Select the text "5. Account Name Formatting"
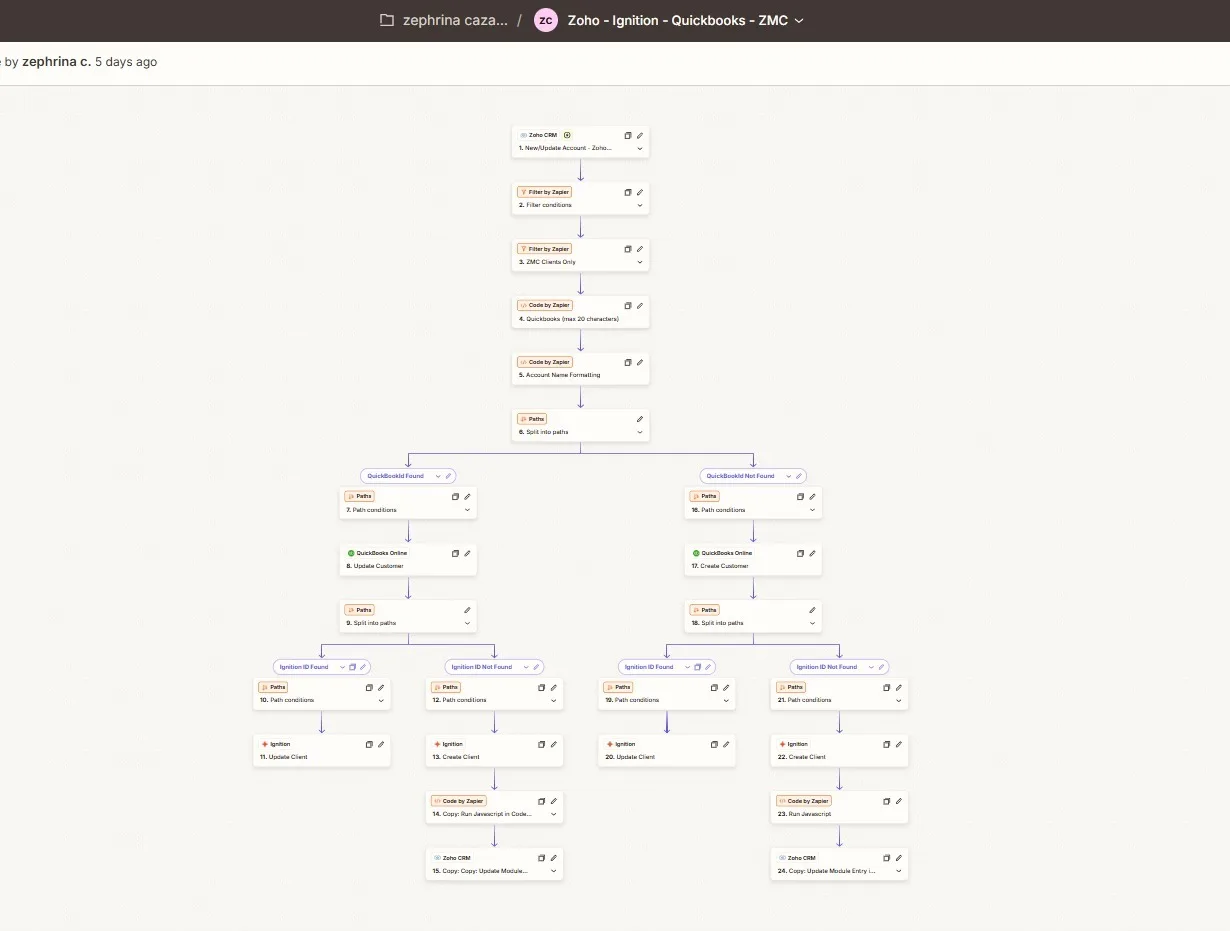The height and width of the screenshot is (931, 1230). (560, 375)
